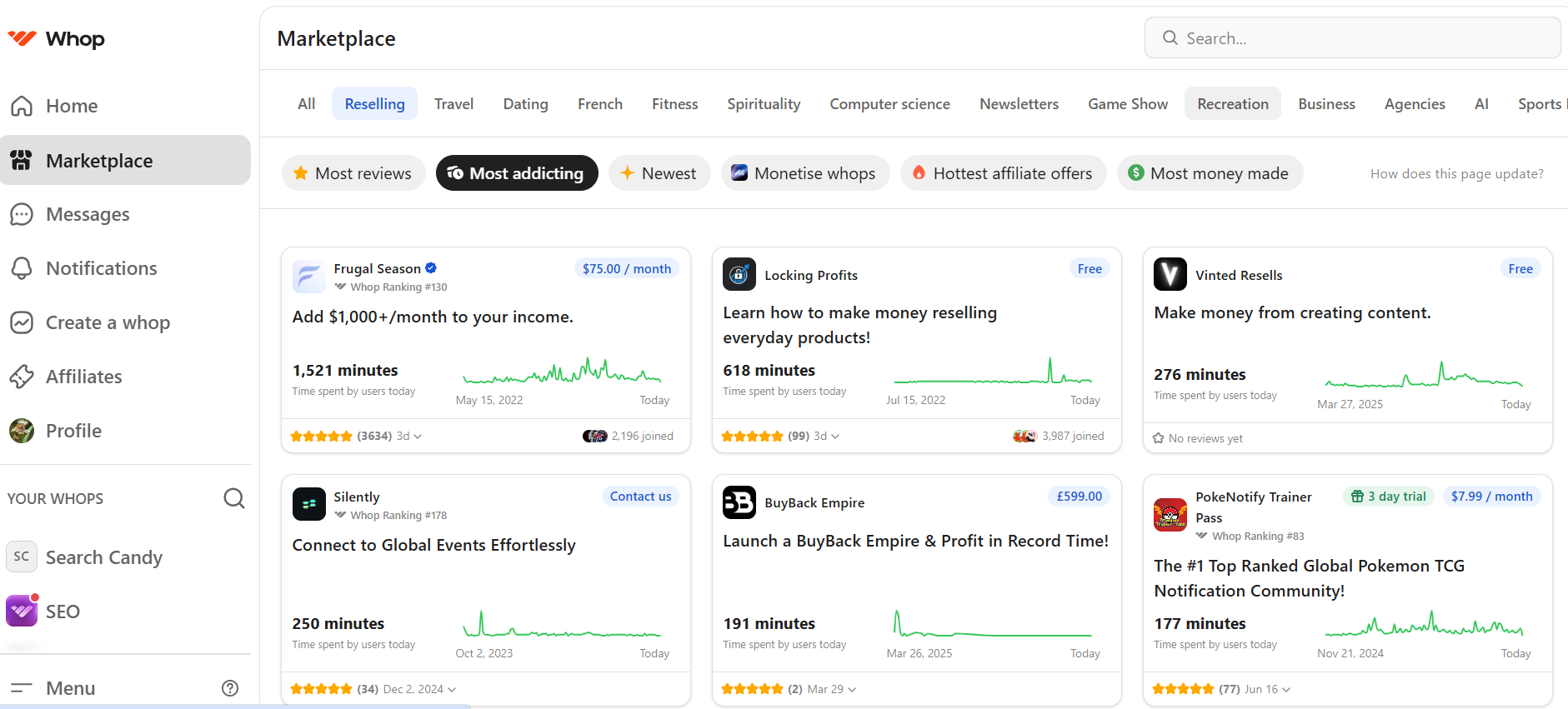This screenshot has width=1568, height=709.
Task: Enable the Newest sort filter
Action: (x=659, y=173)
